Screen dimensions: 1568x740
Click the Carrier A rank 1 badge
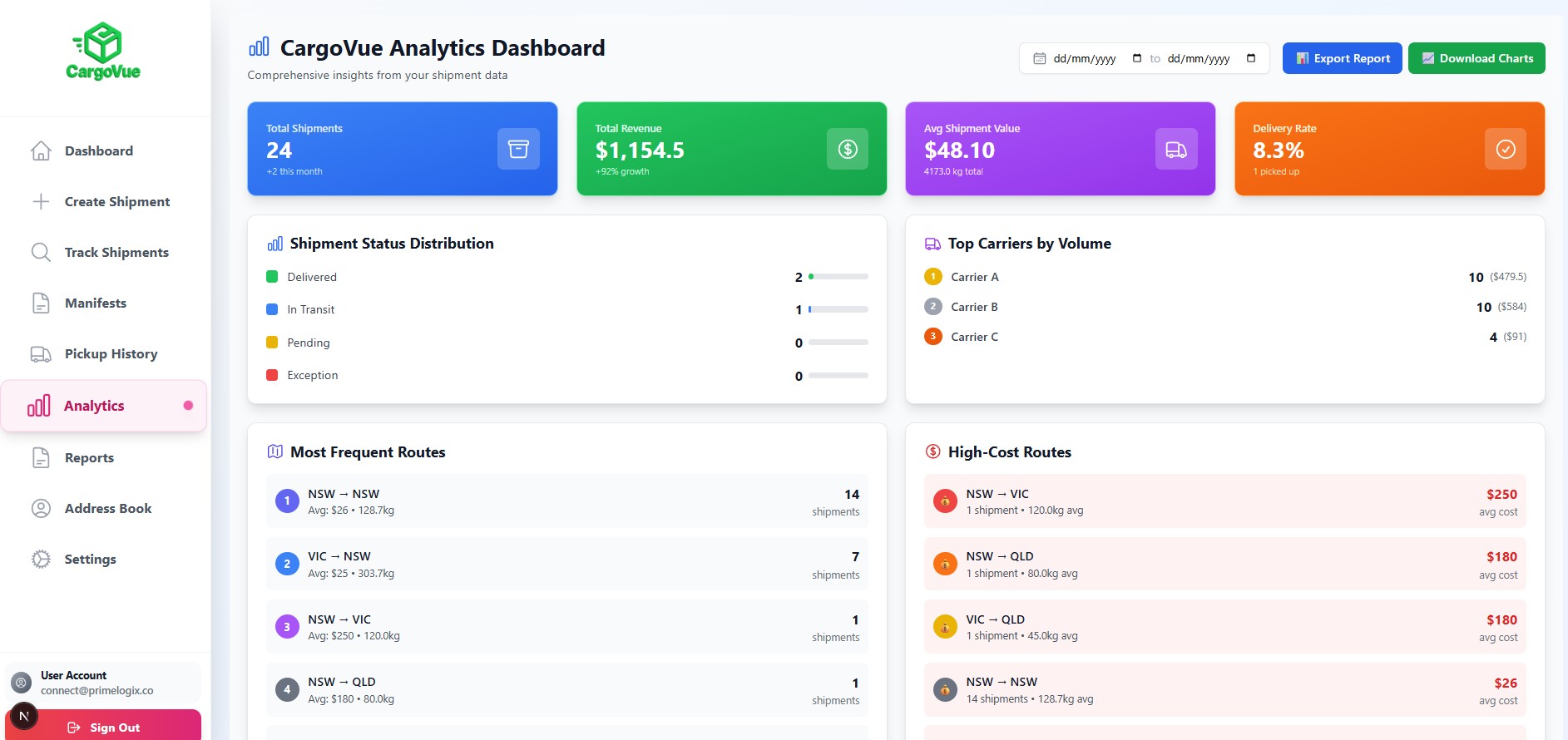(933, 277)
